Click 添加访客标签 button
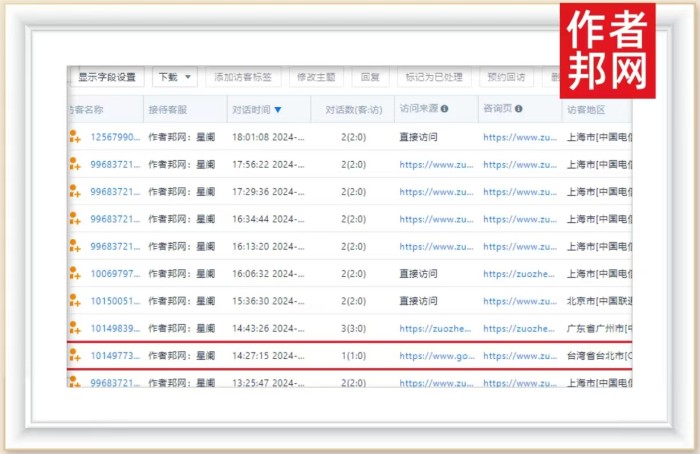The height and width of the screenshot is (454, 700). pyautogui.click(x=243, y=77)
